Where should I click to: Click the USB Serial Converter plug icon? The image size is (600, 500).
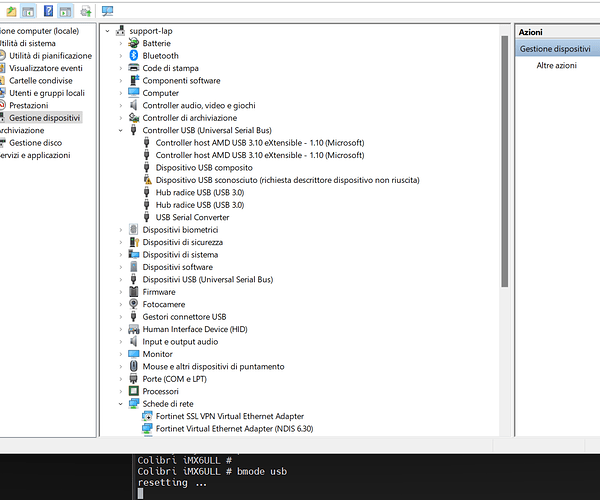(147, 217)
